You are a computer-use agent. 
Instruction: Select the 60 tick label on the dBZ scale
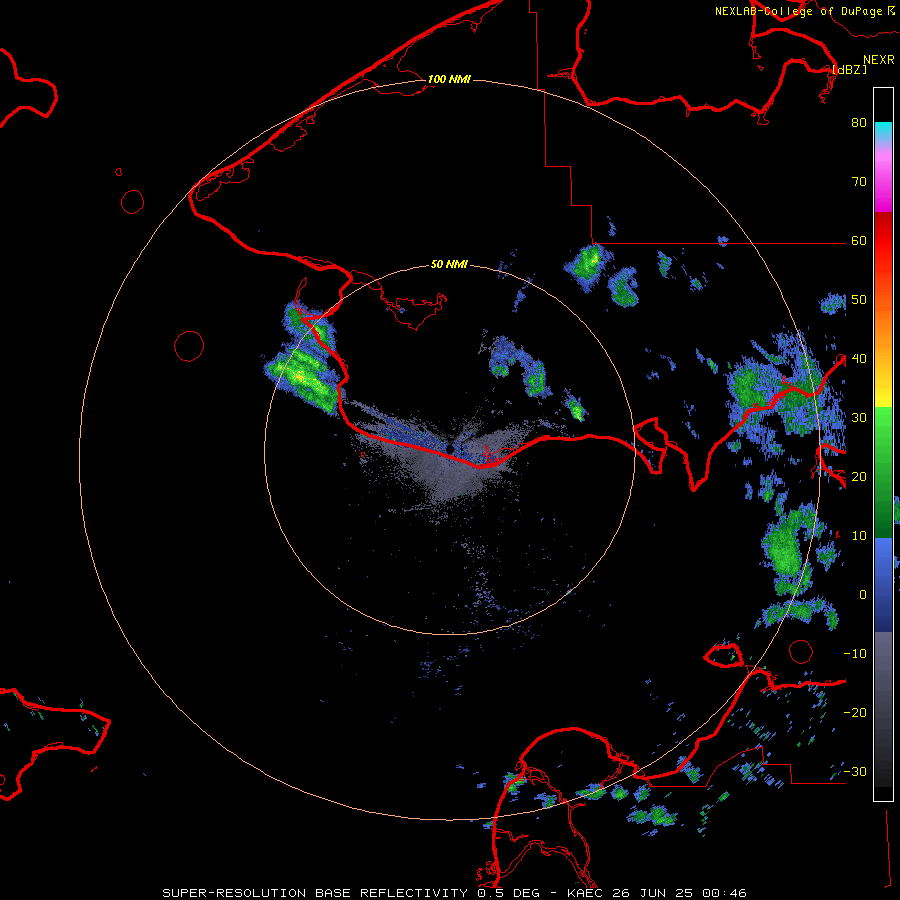(859, 241)
